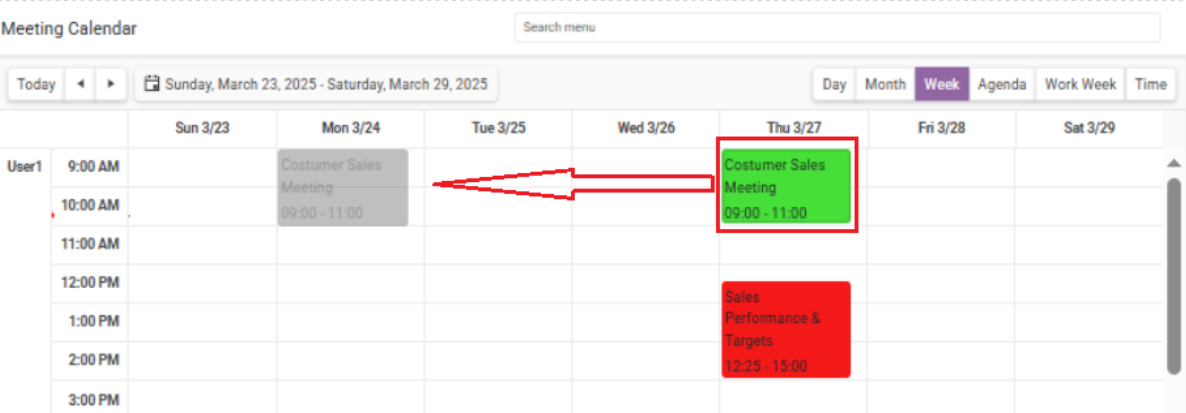Select the Fri 3/28 date header
The width and height of the screenshot is (1186, 413).
[942, 128]
